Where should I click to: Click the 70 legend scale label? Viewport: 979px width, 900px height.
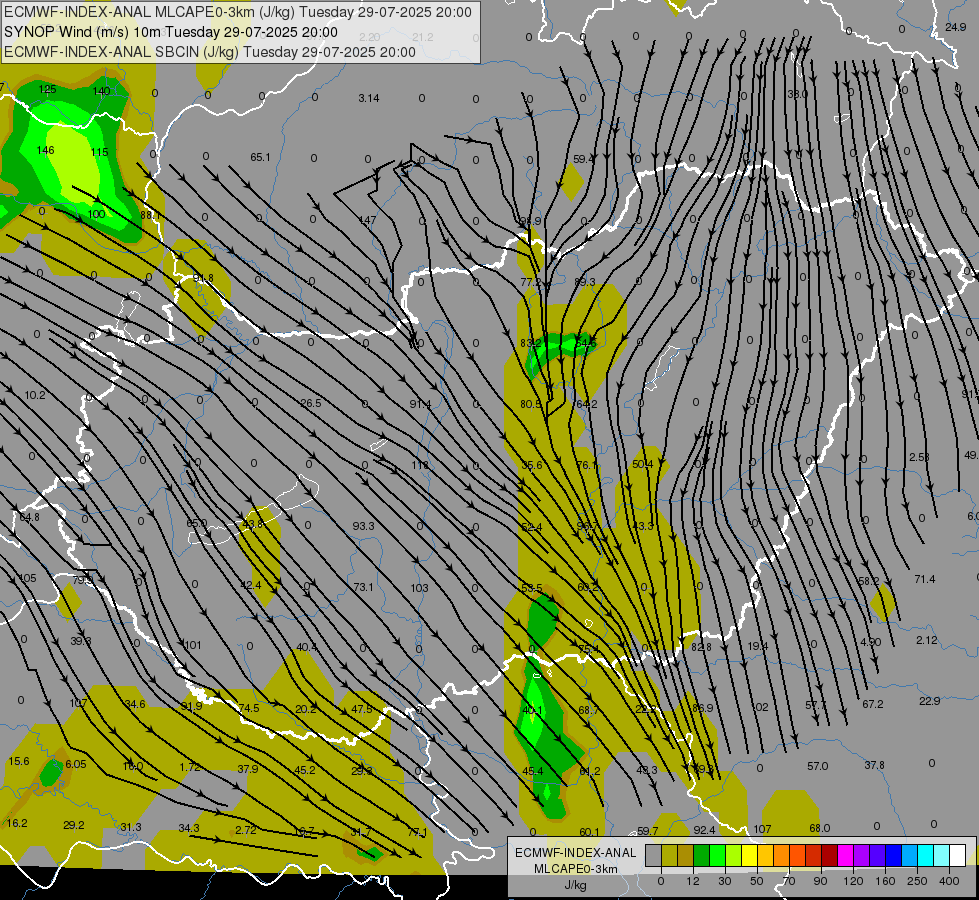[789, 881]
